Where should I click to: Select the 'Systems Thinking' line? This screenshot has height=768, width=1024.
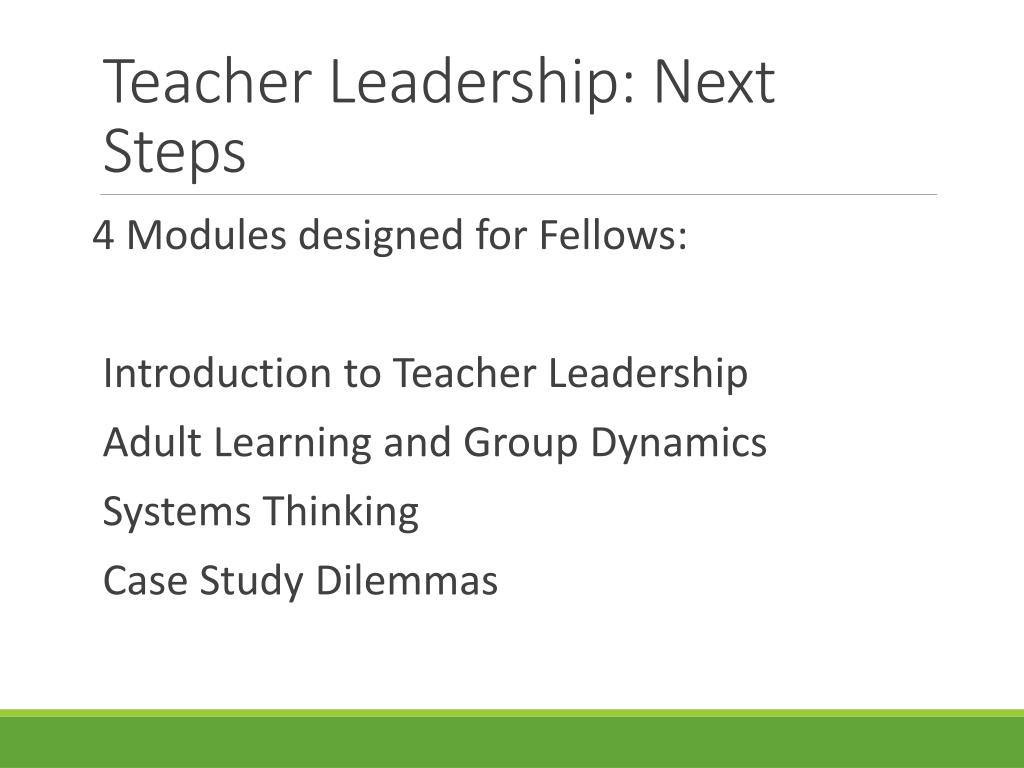pos(261,513)
